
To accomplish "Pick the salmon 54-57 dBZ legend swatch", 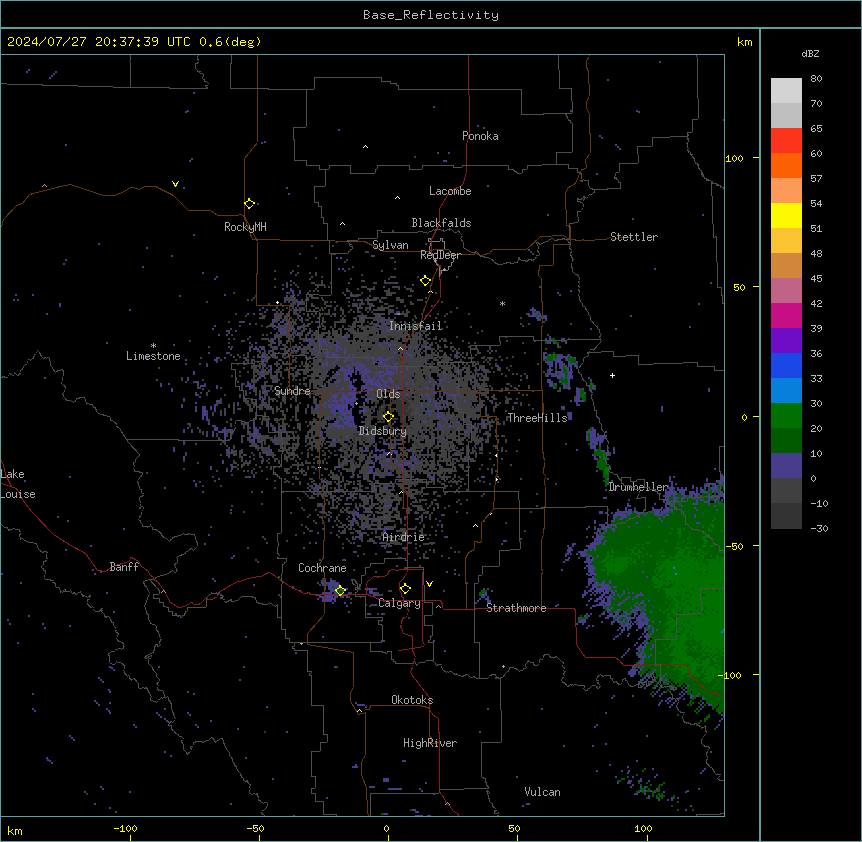I will pyautogui.click(x=786, y=190).
